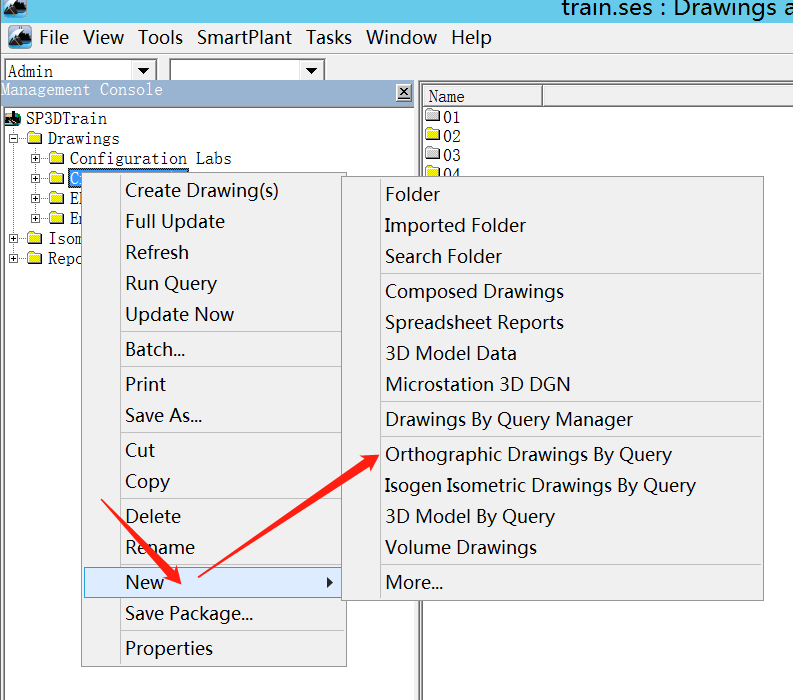Screen dimensions: 793x700
Task: Select folder 02 icon in the list
Action: [x=432, y=134]
